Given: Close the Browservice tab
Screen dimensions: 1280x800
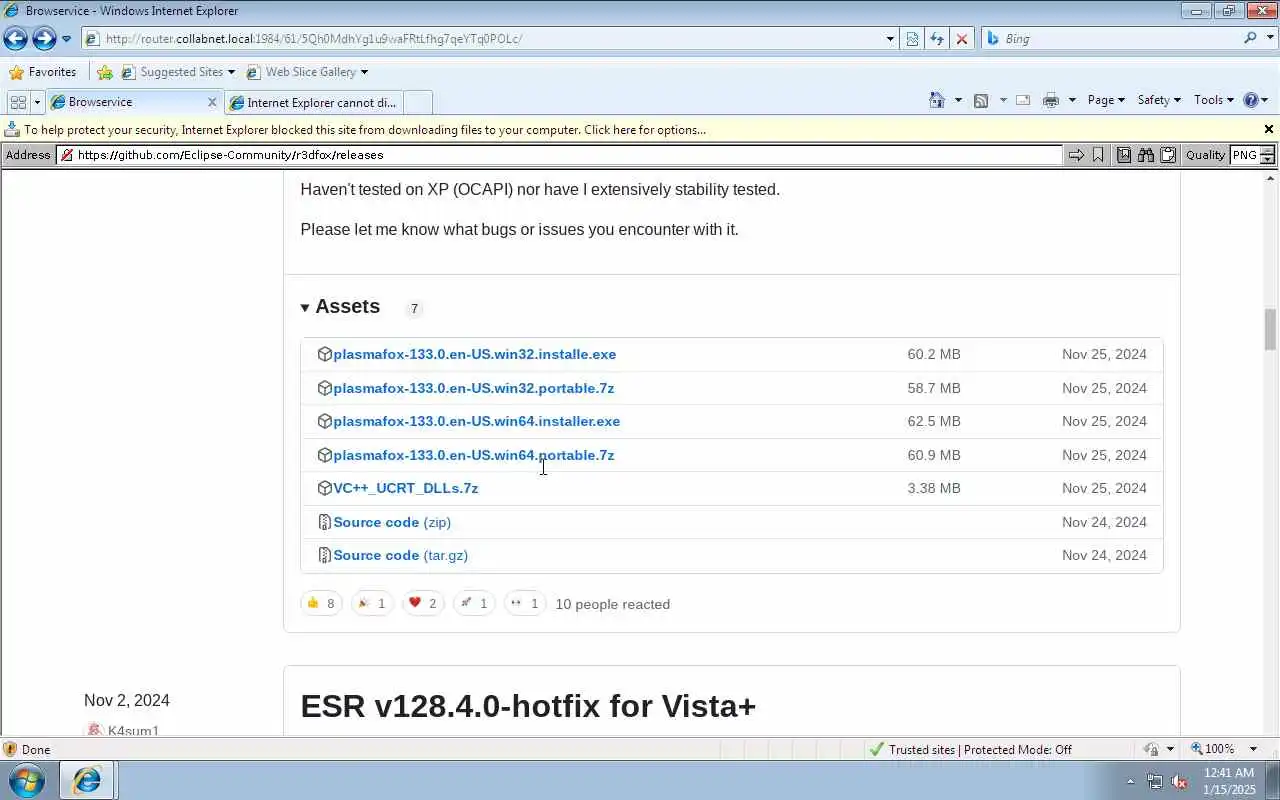Looking at the screenshot, I should 212,102.
